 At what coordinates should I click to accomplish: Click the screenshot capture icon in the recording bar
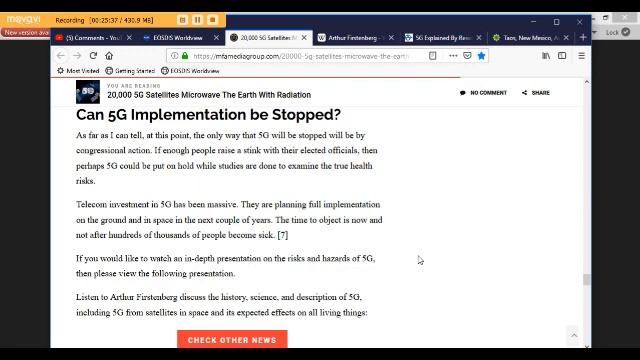pos(182,20)
